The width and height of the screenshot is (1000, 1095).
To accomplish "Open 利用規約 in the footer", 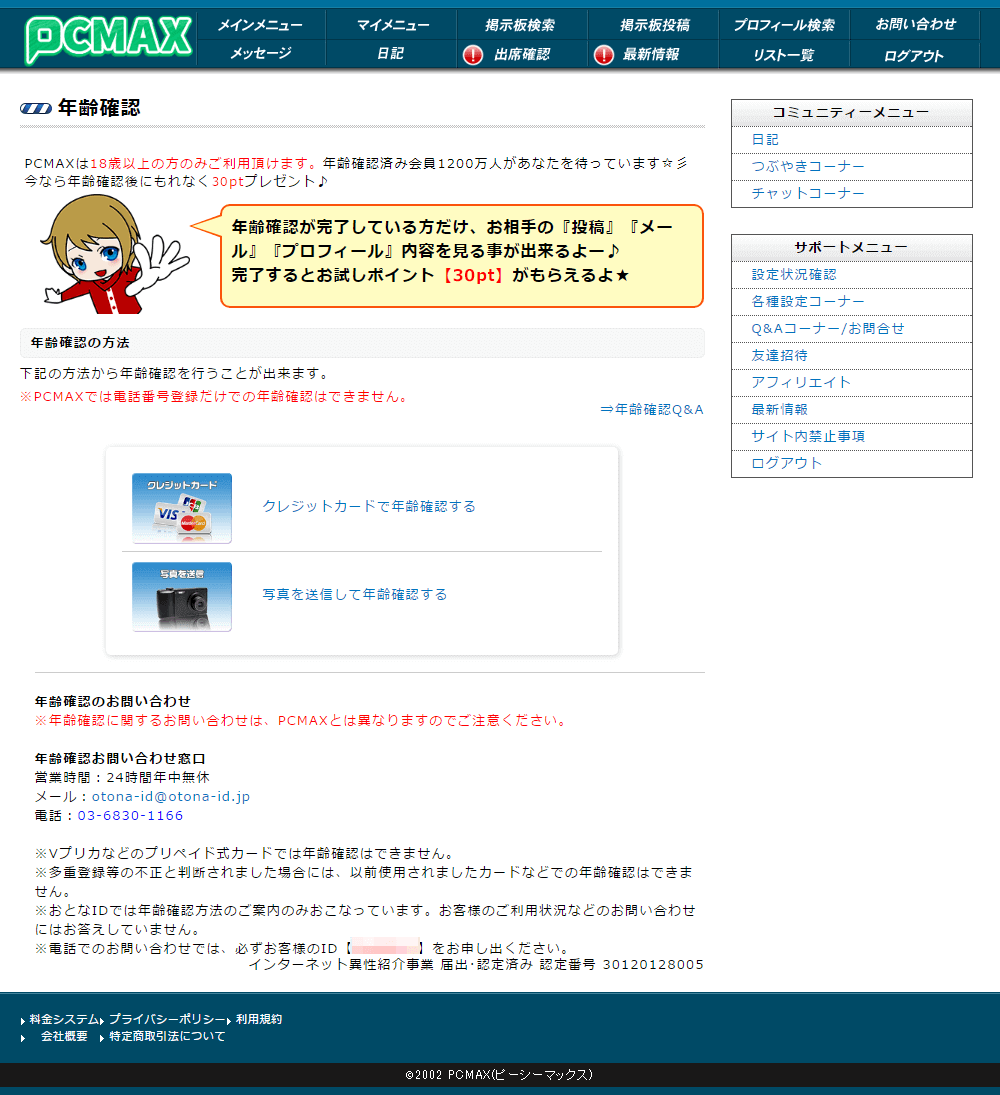I will [x=259, y=1019].
